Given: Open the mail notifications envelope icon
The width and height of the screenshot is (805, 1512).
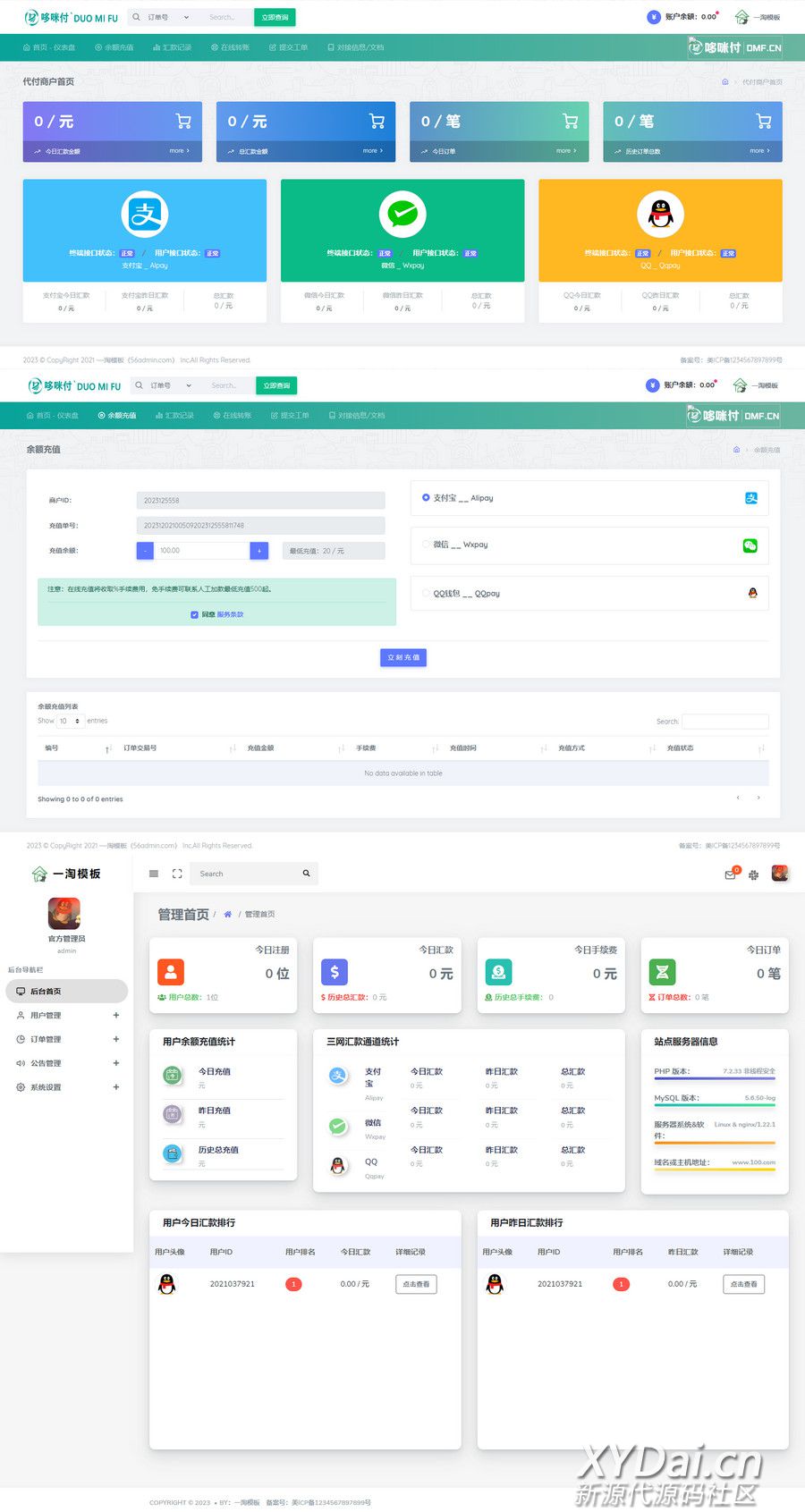Looking at the screenshot, I should click(730, 874).
